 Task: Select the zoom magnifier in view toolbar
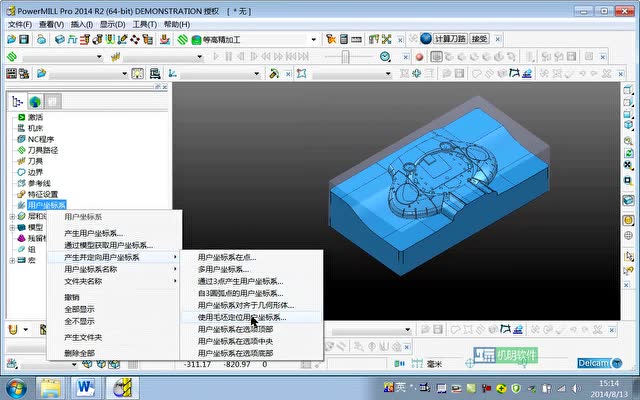point(628,141)
